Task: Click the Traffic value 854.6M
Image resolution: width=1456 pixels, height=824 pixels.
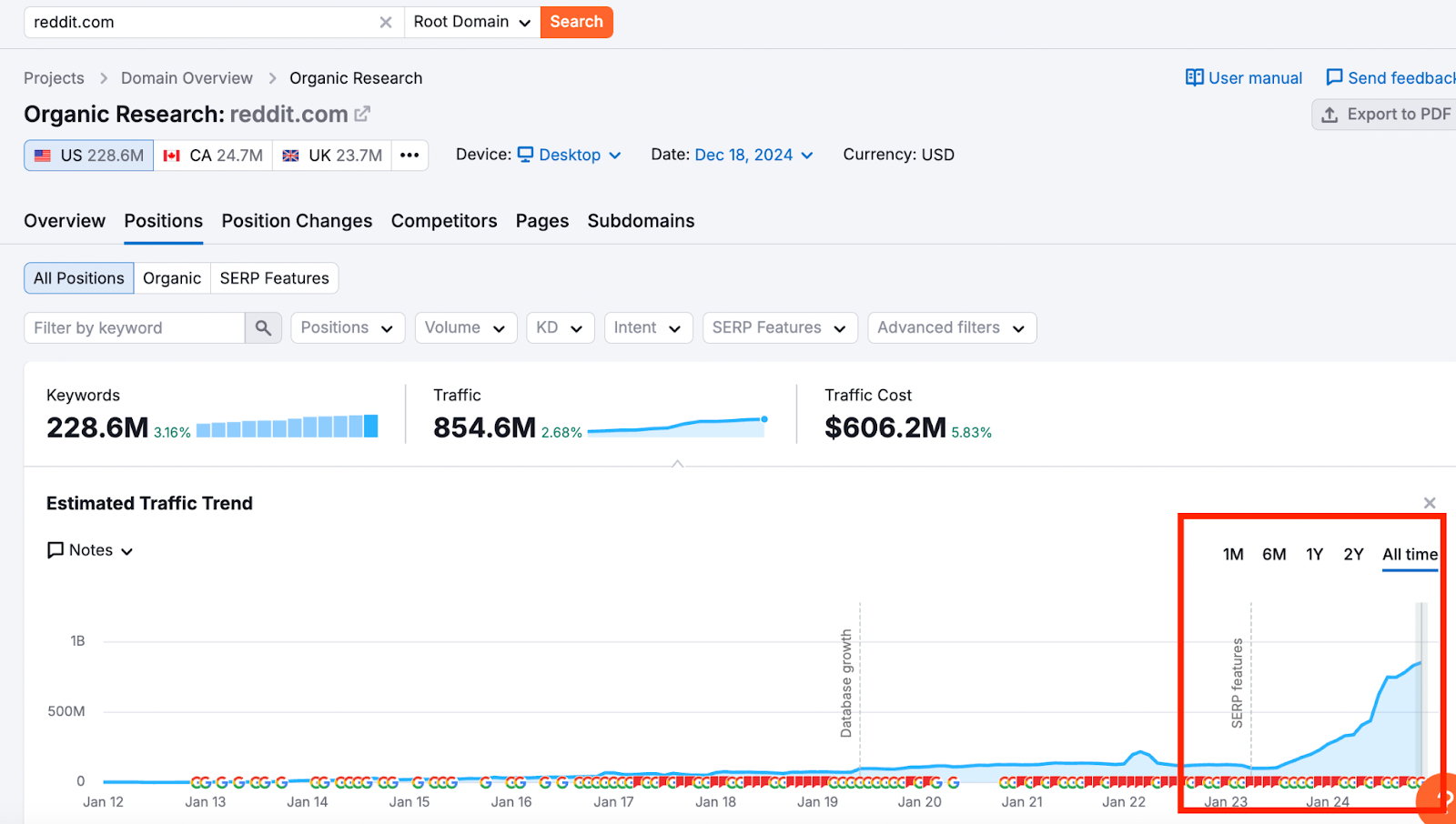Action: [484, 427]
